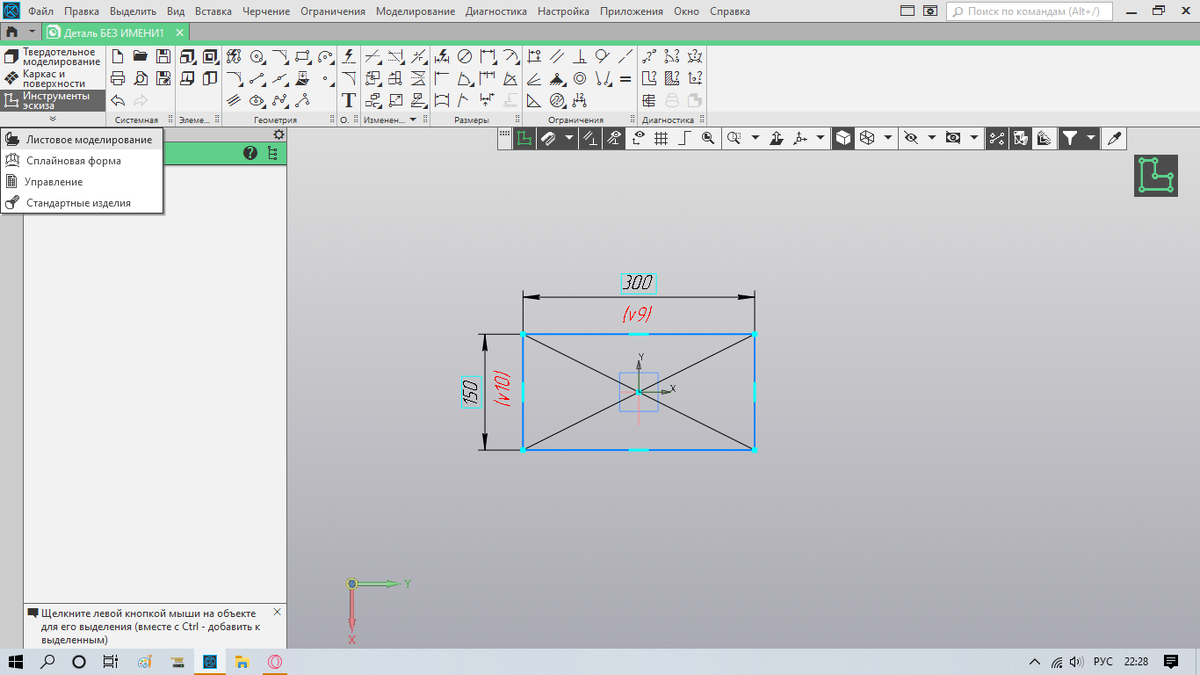Open the orientation axes dropdown arrow
The image size is (1200, 675).
pyautogui.click(x=821, y=138)
